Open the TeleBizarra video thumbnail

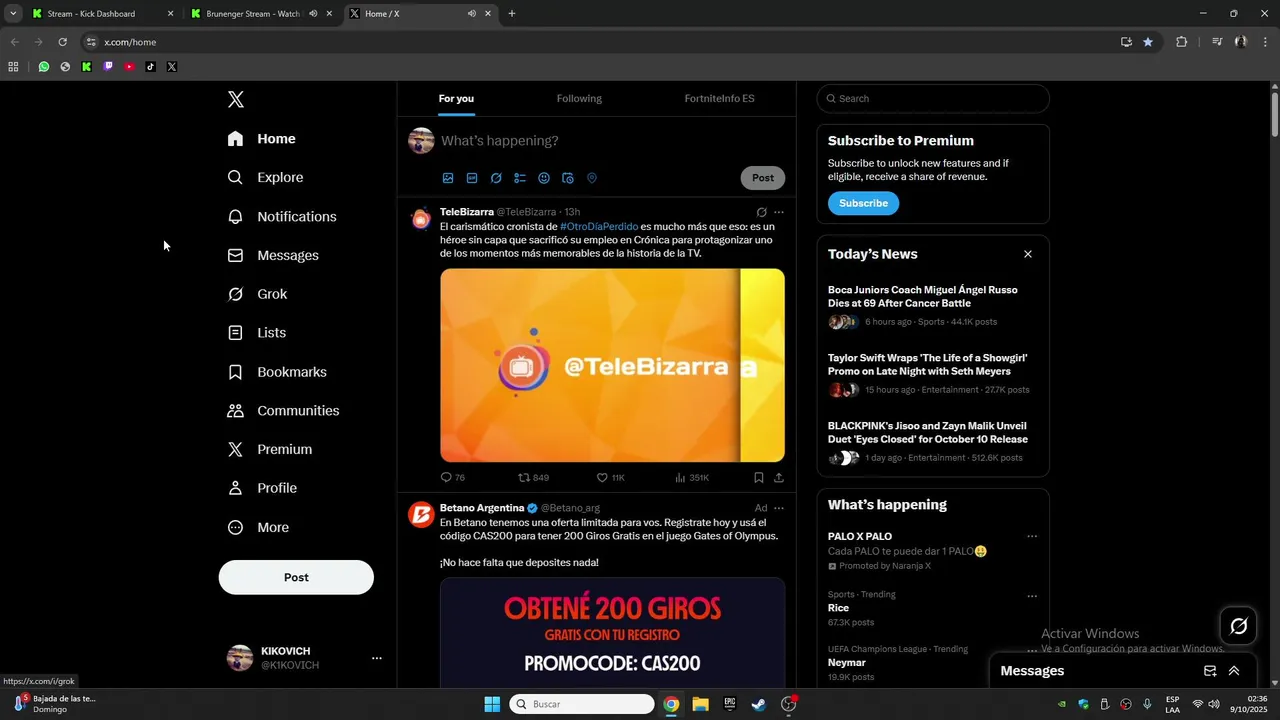(612, 365)
